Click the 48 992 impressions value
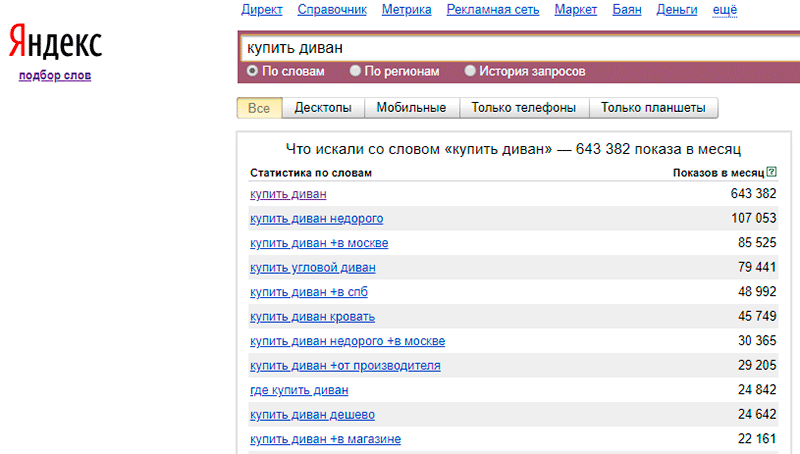The image size is (800, 454). (757, 292)
